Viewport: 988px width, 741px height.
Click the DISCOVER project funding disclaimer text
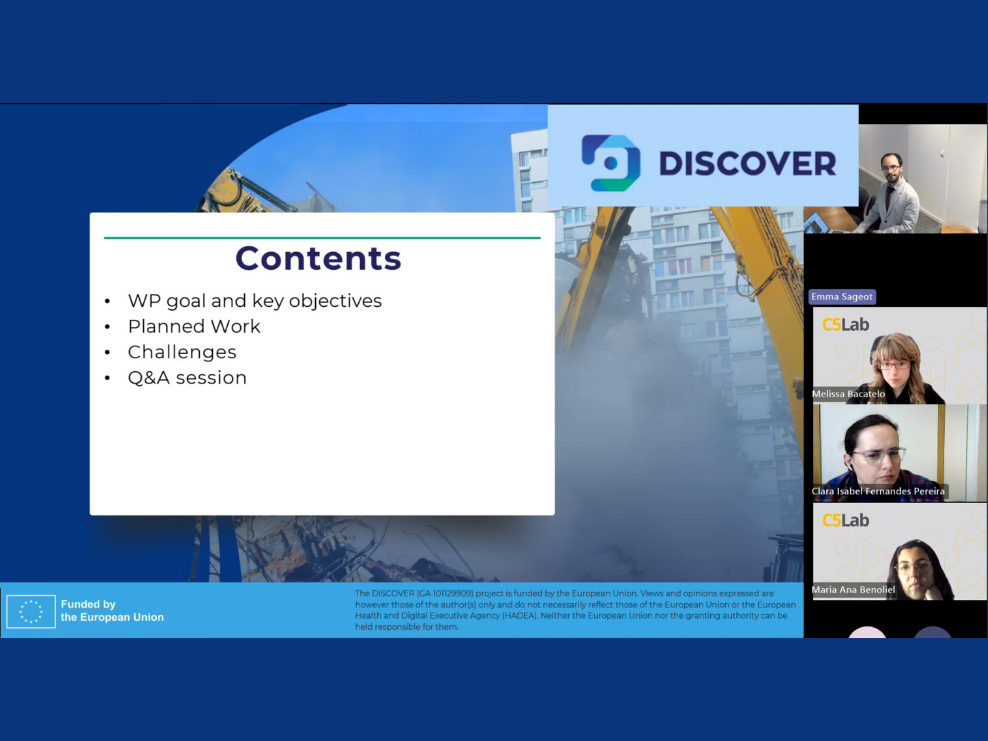pos(575,610)
